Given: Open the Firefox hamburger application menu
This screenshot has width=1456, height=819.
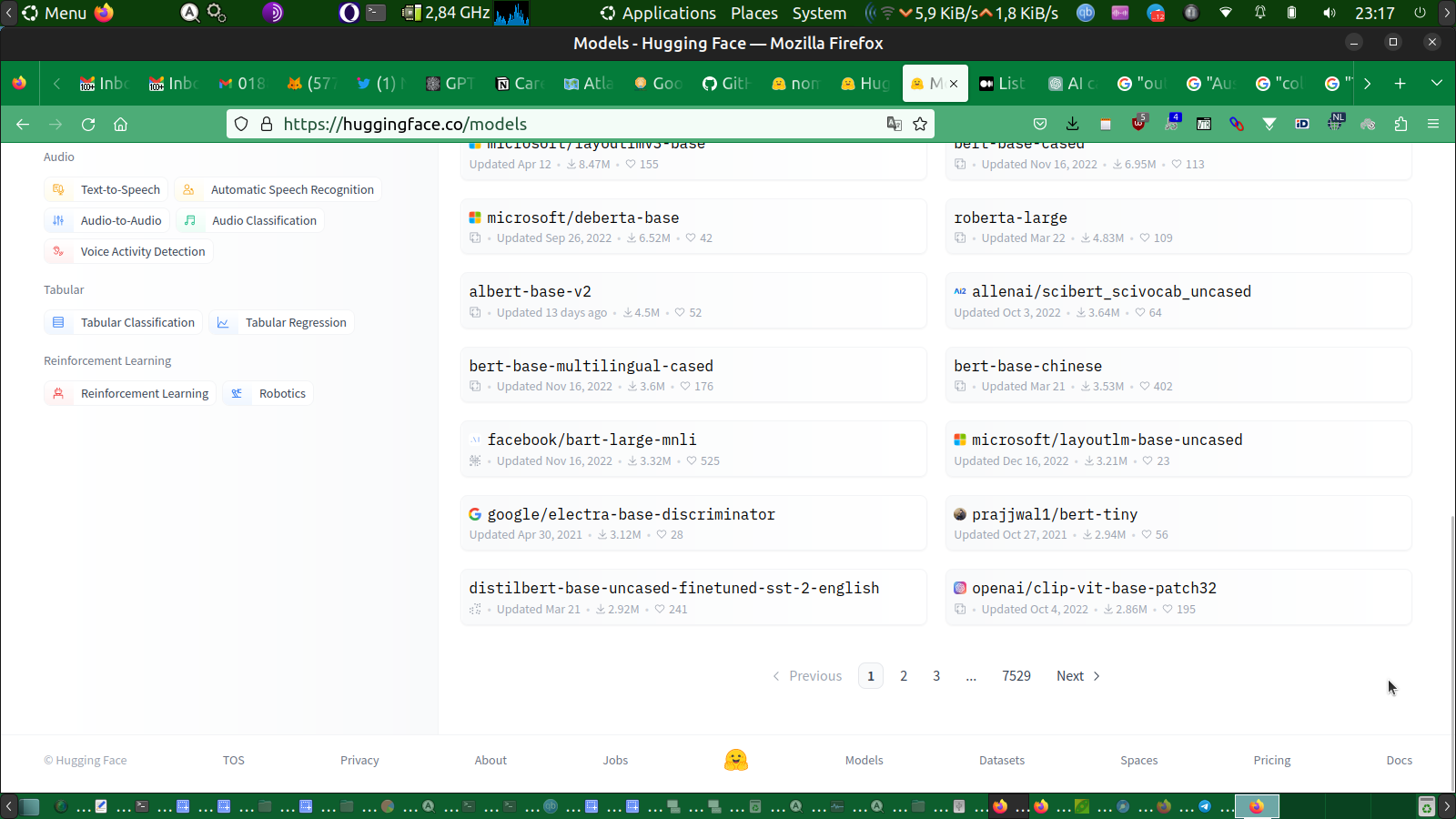Looking at the screenshot, I should tap(1433, 124).
